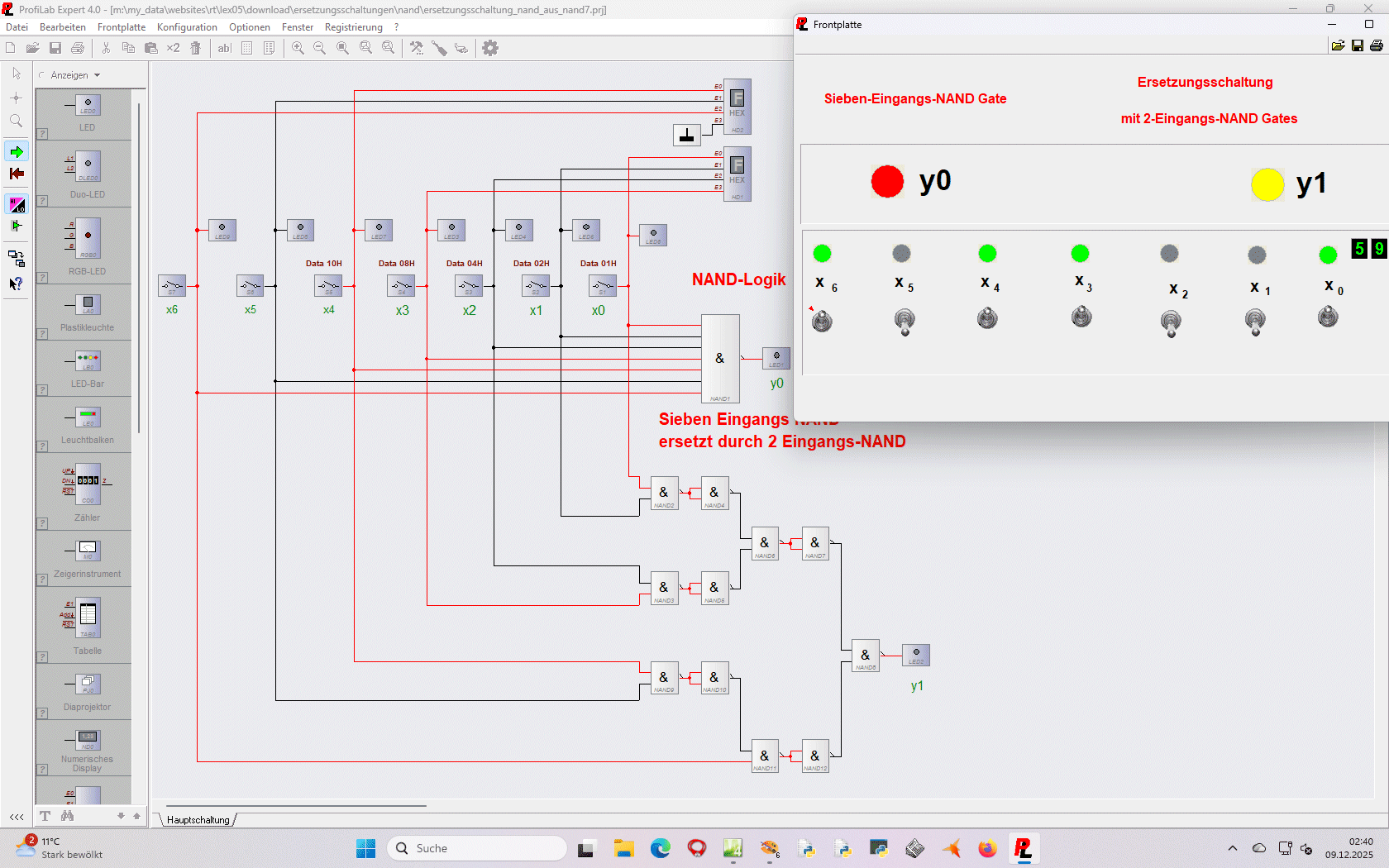Screen dimensions: 1389x868
Task: Flip the x0 toggle switch
Action: pyautogui.click(x=1328, y=317)
